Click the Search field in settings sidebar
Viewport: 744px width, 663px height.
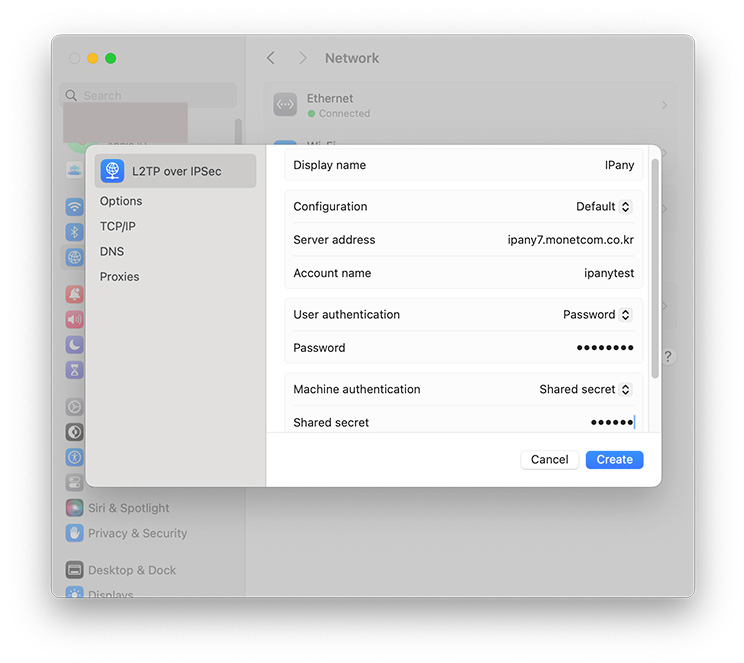tap(149, 95)
